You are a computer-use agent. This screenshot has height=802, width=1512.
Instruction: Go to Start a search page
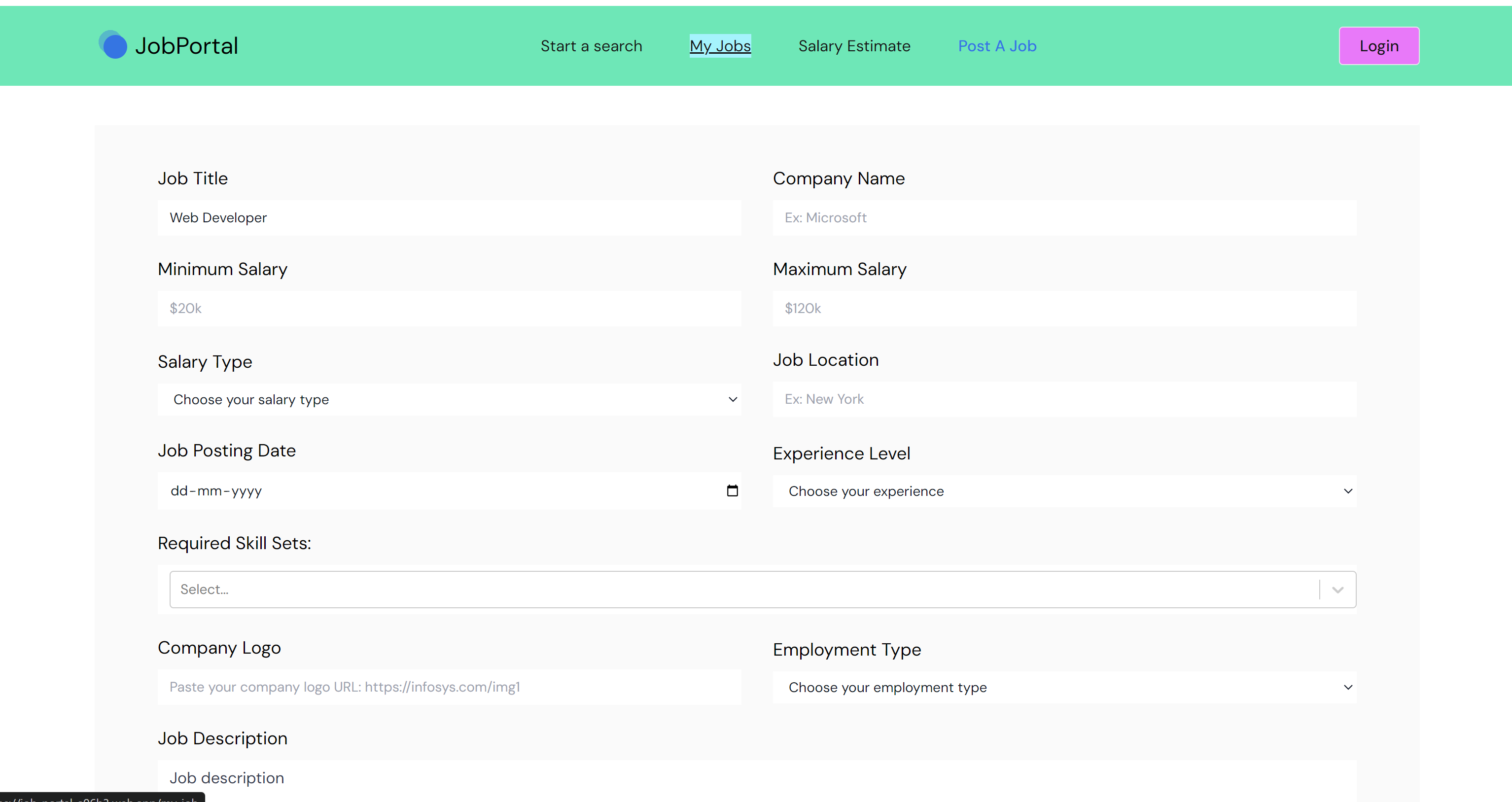(x=591, y=46)
